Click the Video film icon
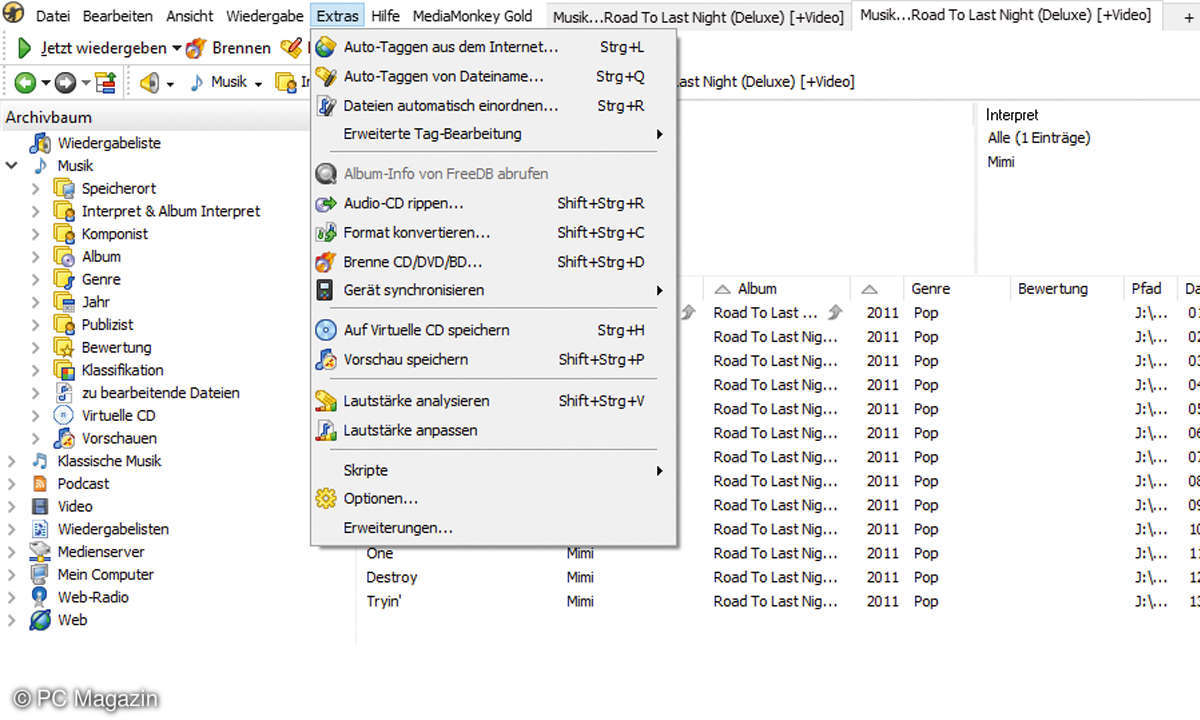1200x720 pixels. 40,506
